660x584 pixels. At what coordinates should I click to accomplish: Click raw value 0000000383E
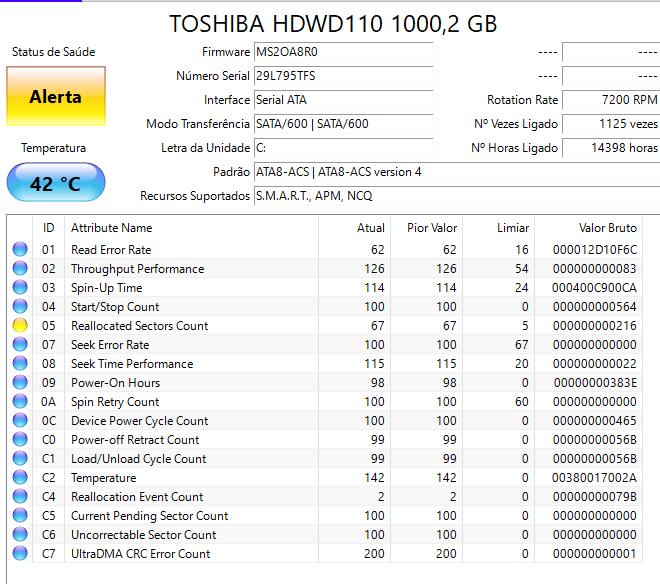click(595, 383)
